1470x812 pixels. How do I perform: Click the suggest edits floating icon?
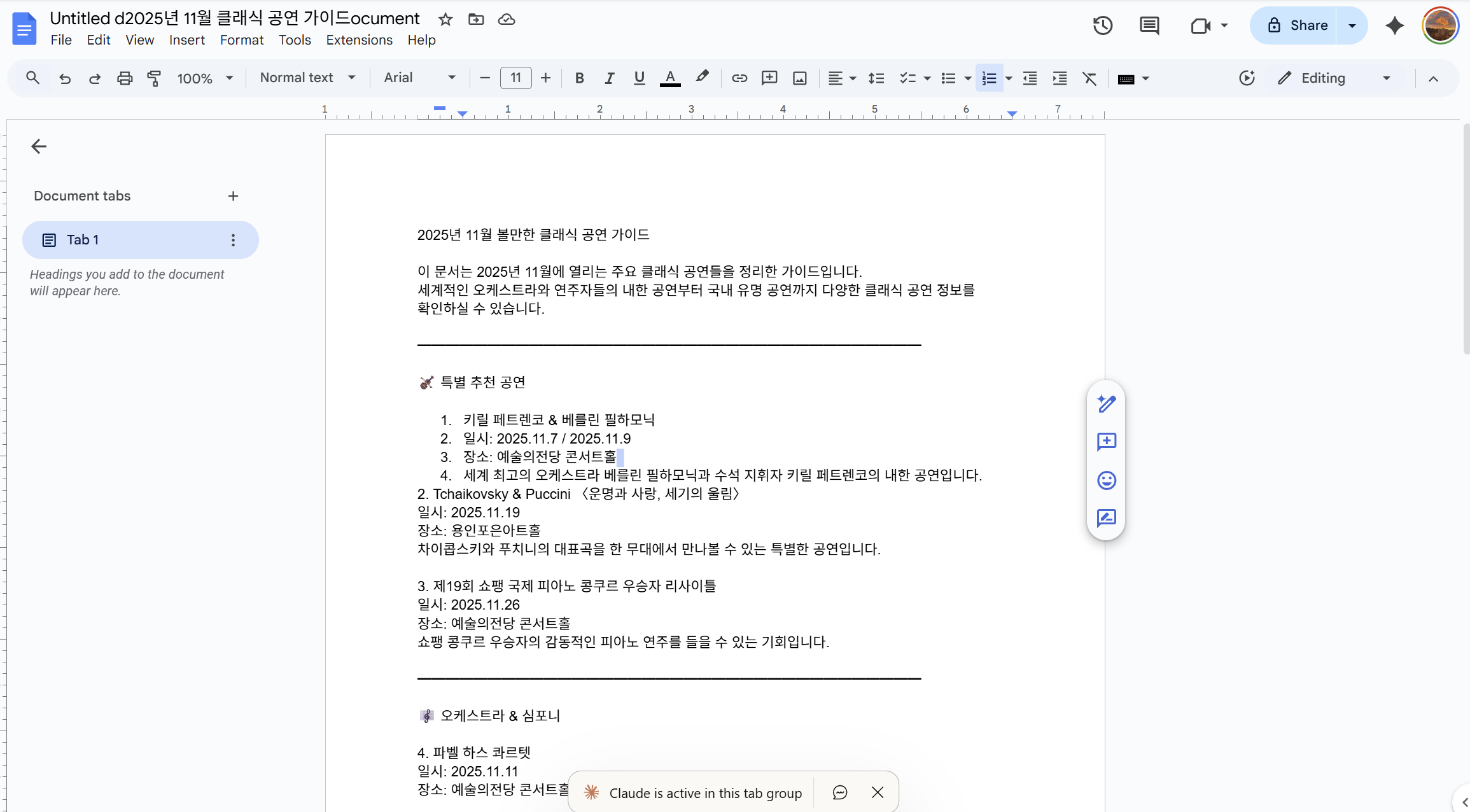pyautogui.click(x=1106, y=518)
